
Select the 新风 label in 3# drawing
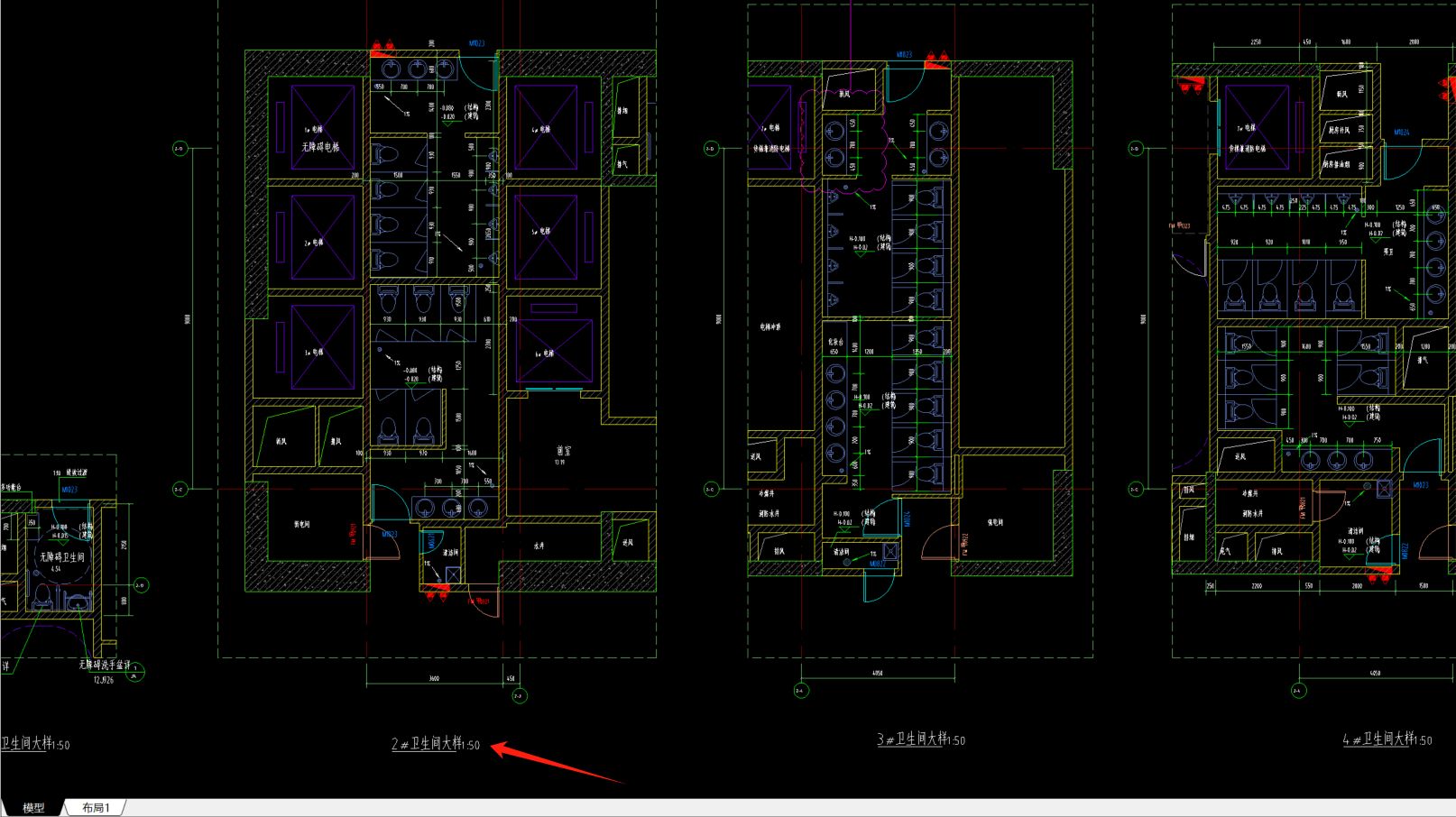pyautogui.click(x=844, y=94)
